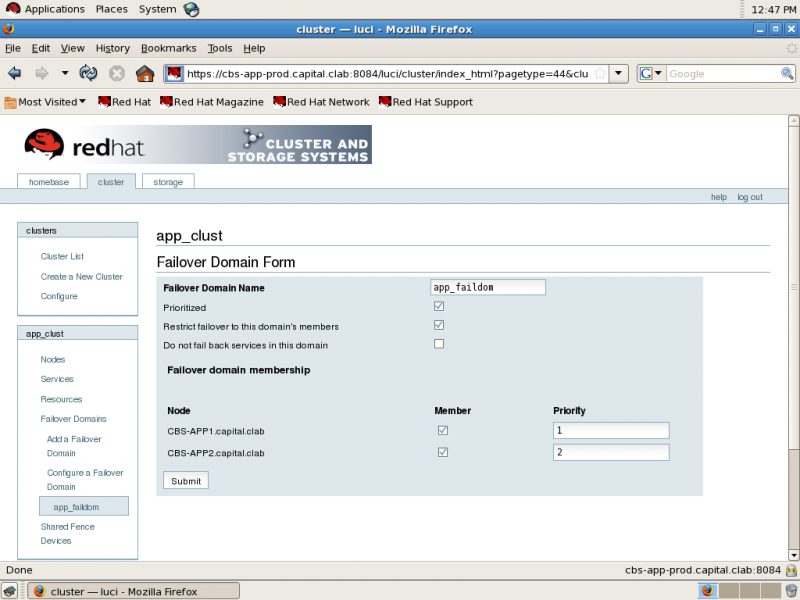Open the Bookmarks menu
Screen dimensions: 800x600
pyautogui.click(x=168, y=48)
